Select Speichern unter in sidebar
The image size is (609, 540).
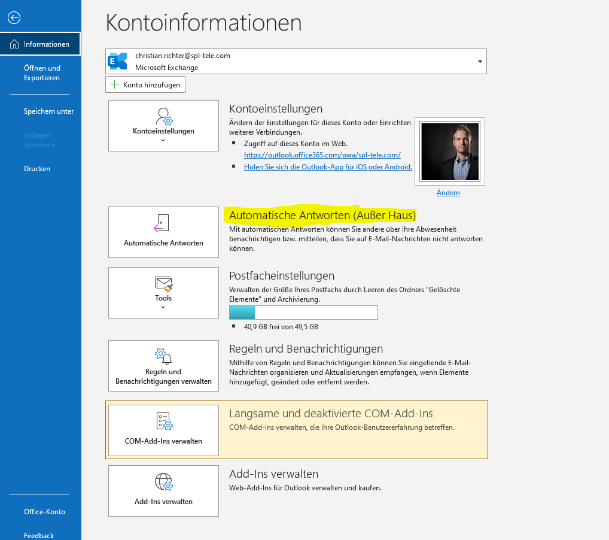pyautogui.click(x=49, y=111)
